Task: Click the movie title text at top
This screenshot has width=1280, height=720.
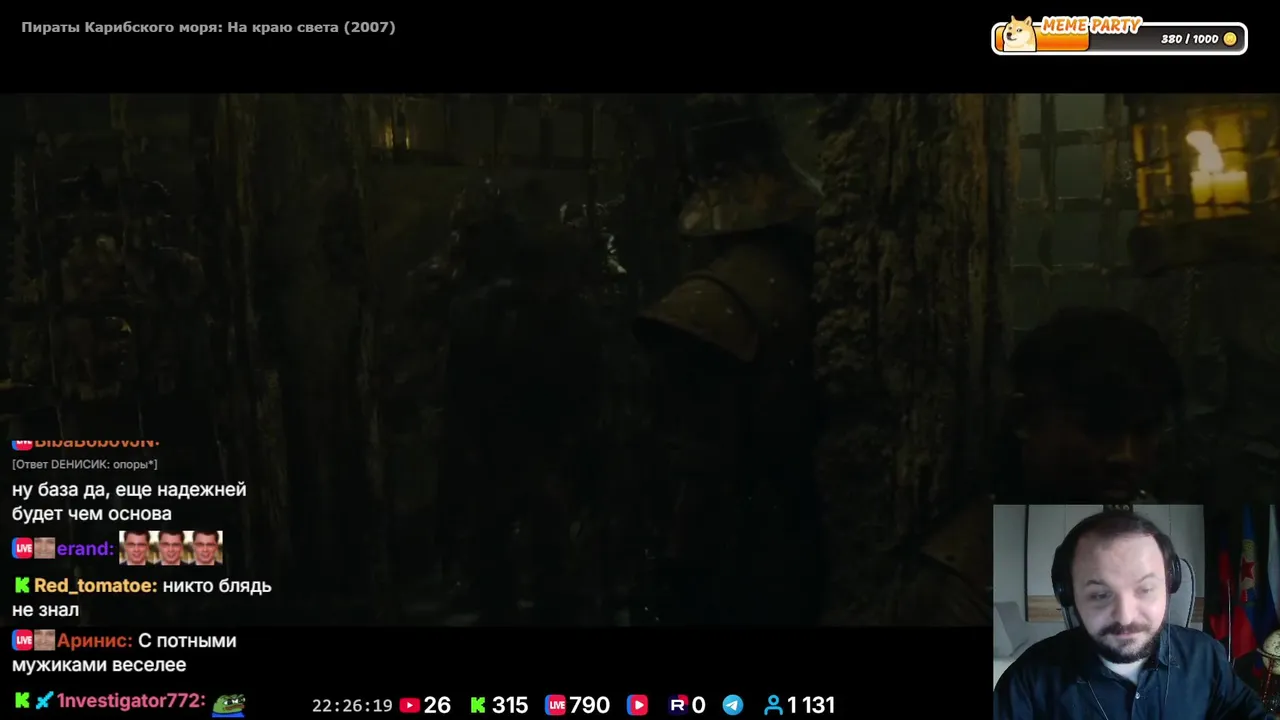Action: [x=208, y=27]
